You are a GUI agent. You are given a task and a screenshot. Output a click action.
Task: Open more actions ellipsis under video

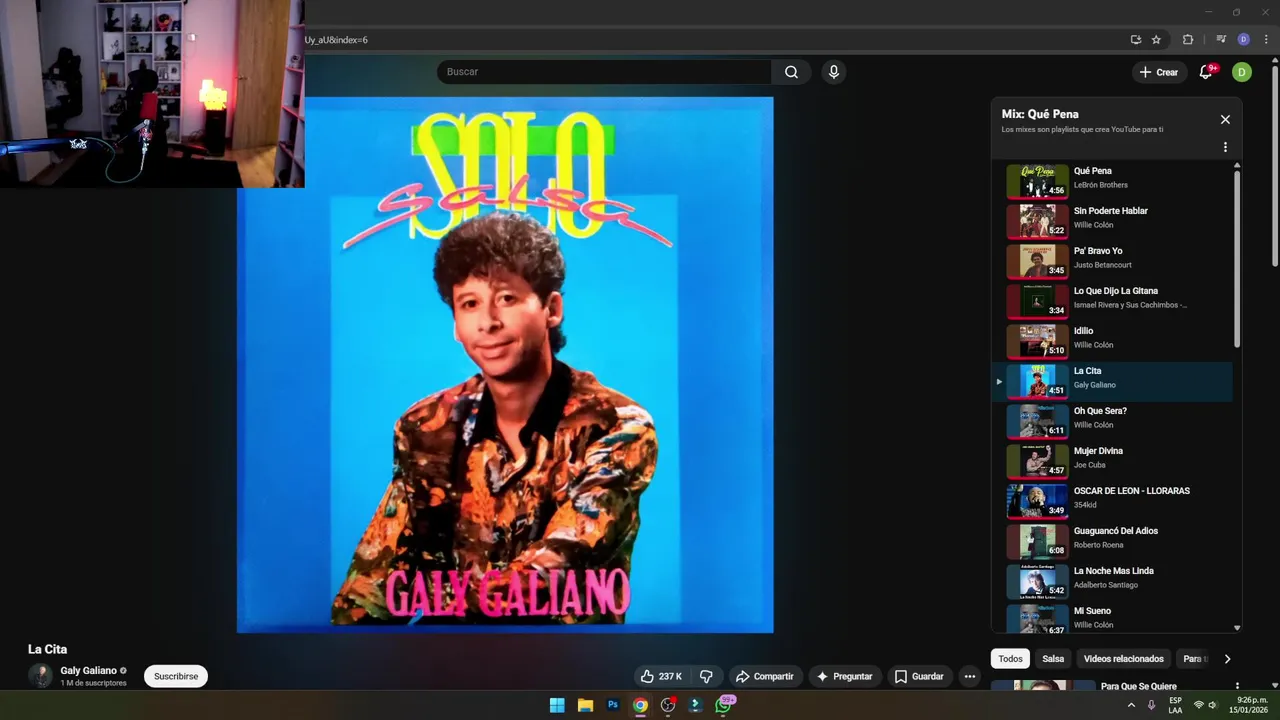969,676
